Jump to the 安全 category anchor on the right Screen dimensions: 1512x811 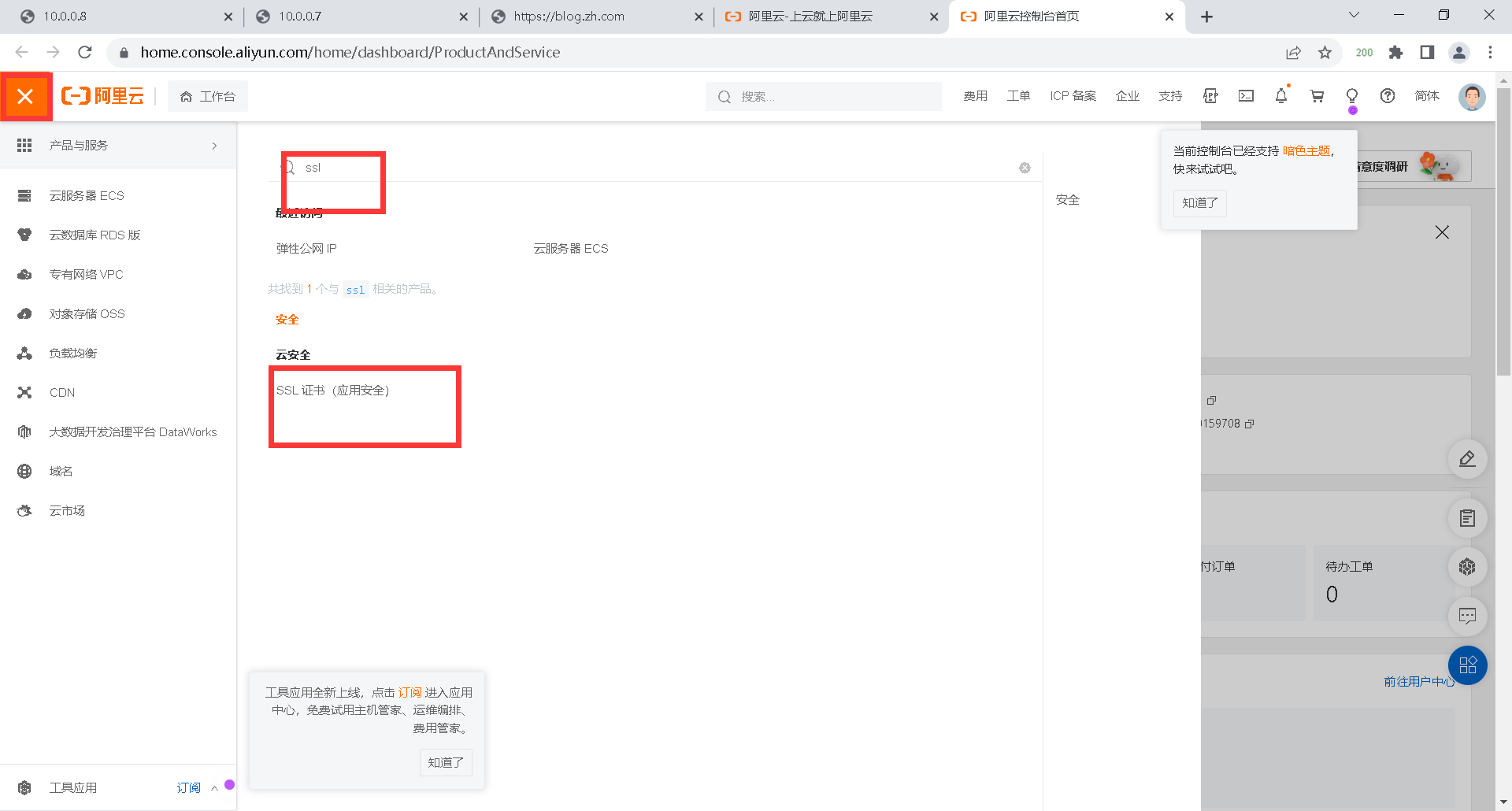point(1068,200)
